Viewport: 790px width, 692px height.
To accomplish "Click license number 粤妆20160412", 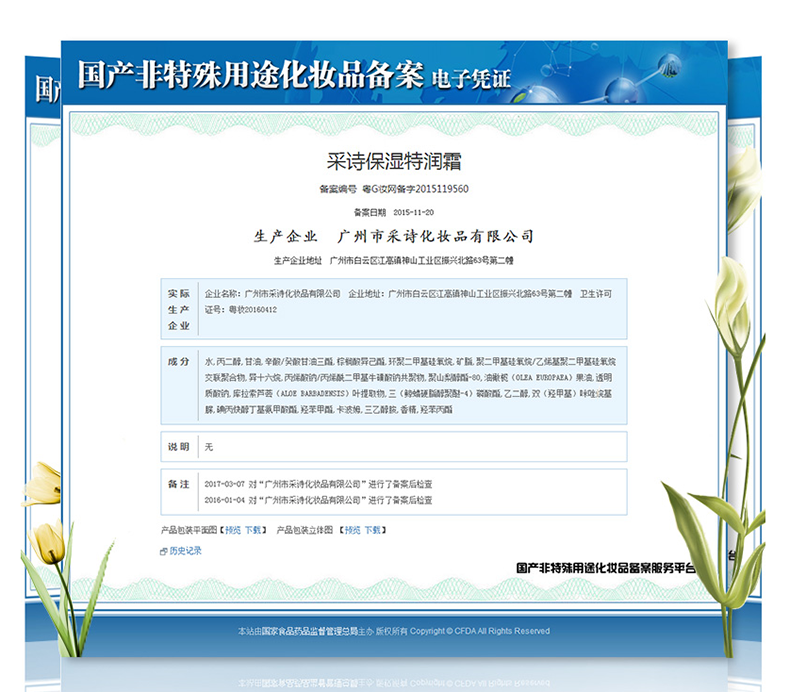I will click(x=253, y=309).
